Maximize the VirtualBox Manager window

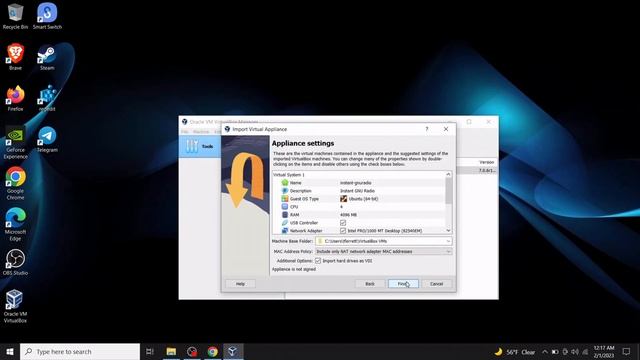[469, 122]
